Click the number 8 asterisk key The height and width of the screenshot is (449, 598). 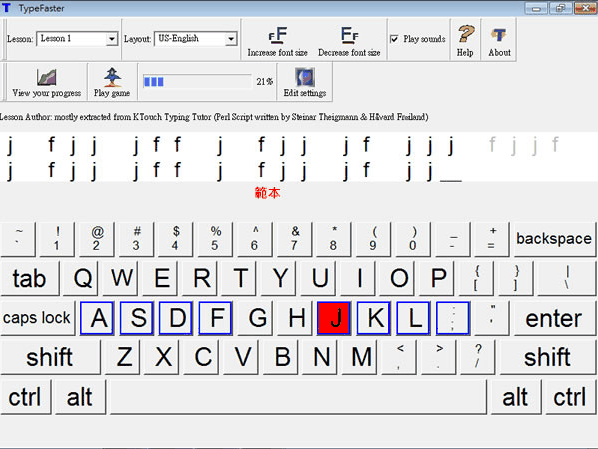tap(334, 239)
